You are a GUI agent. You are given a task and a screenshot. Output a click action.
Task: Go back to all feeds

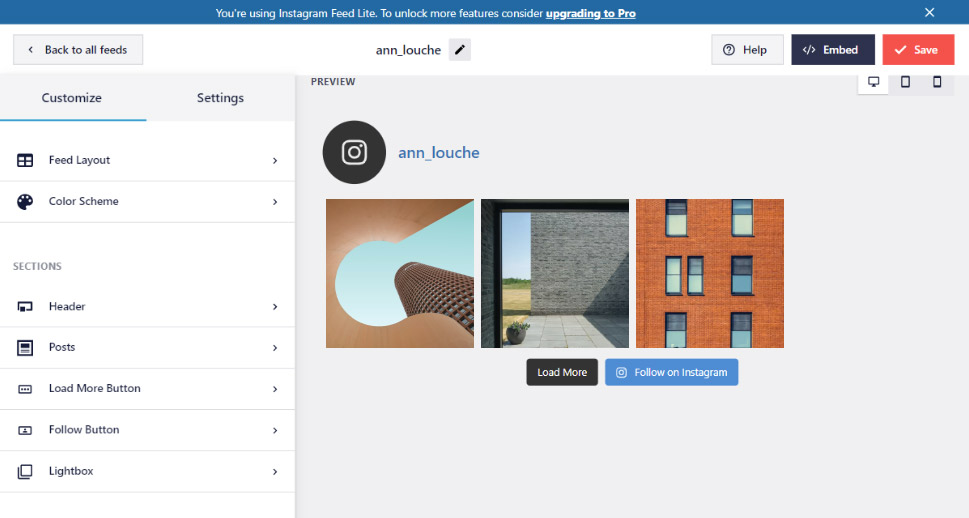point(78,50)
